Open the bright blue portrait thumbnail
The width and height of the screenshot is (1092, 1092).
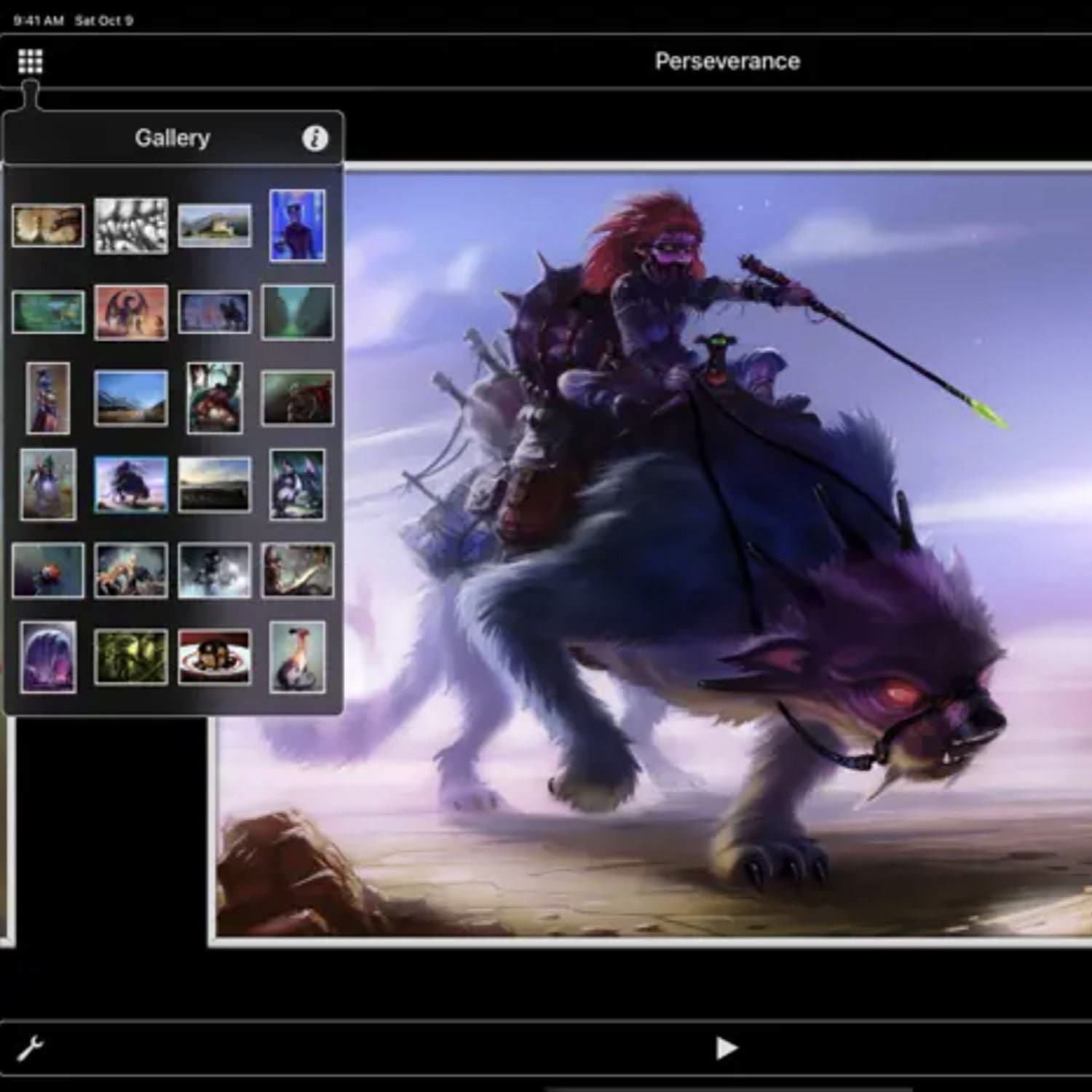297,226
